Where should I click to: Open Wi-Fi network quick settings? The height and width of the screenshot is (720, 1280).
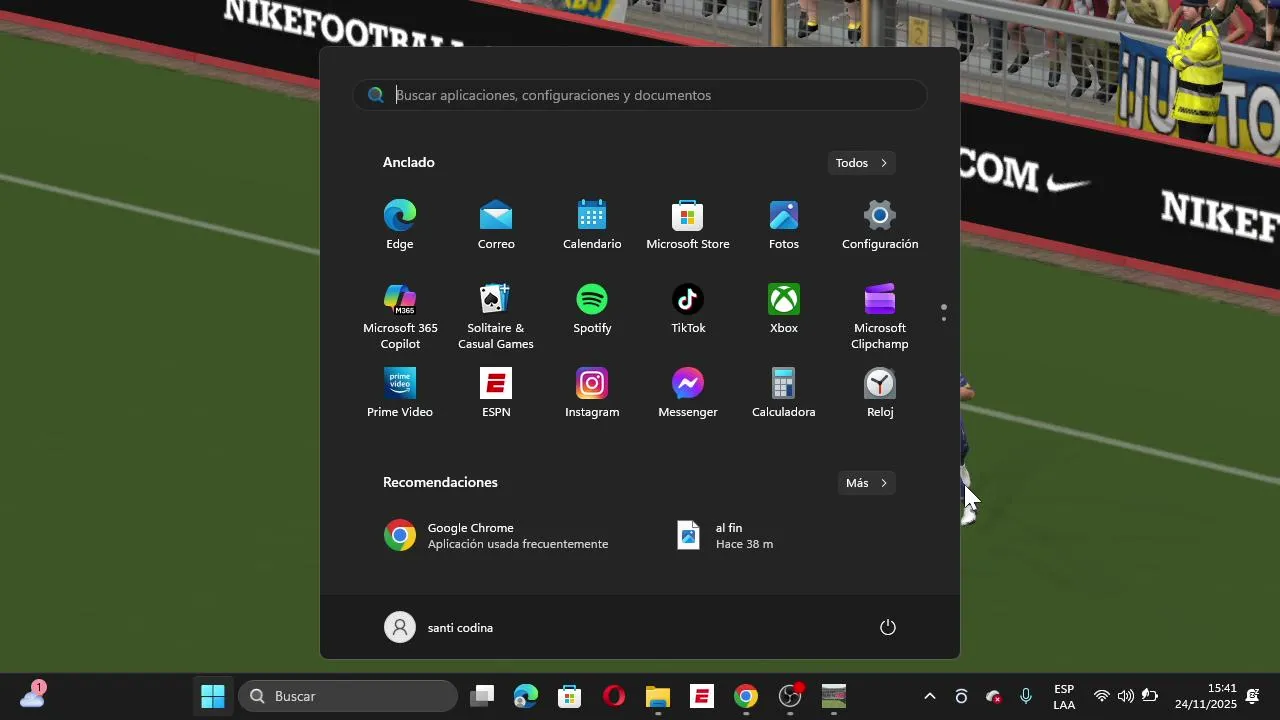1102,696
